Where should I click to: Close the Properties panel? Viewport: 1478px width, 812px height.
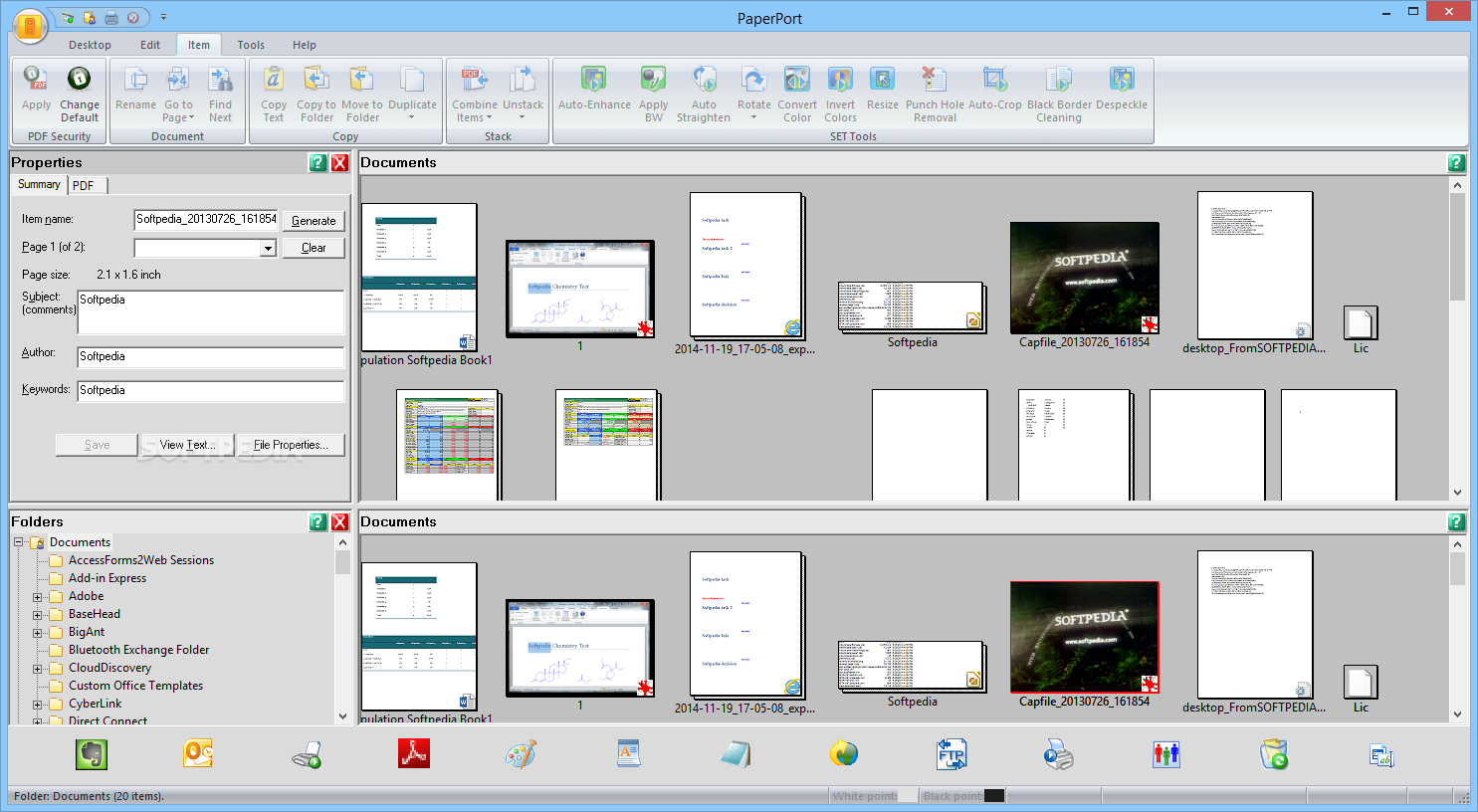click(x=339, y=162)
